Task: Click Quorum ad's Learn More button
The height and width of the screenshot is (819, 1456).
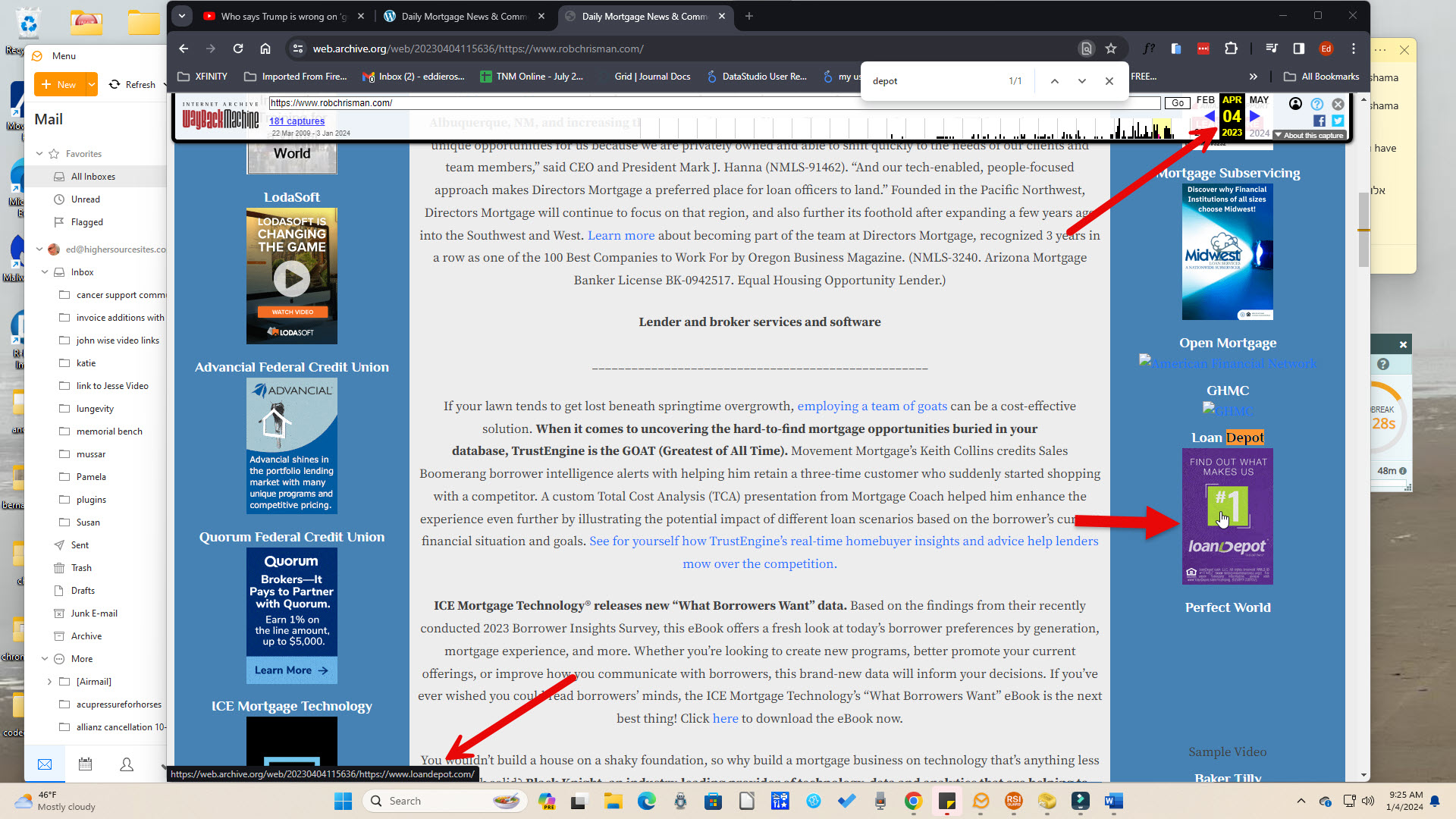Action: (x=292, y=670)
